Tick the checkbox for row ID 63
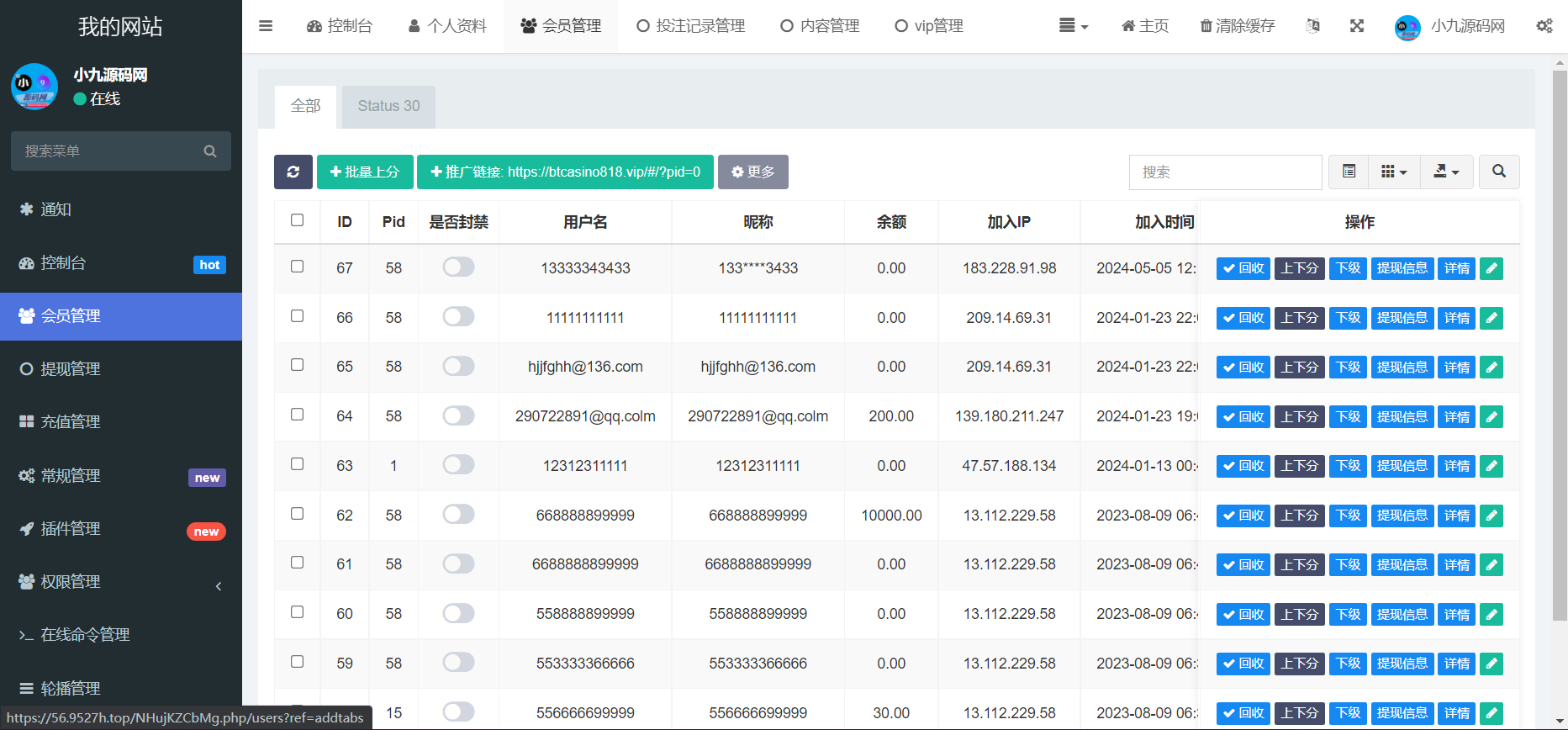1568x730 pixels. coord(297,464)
